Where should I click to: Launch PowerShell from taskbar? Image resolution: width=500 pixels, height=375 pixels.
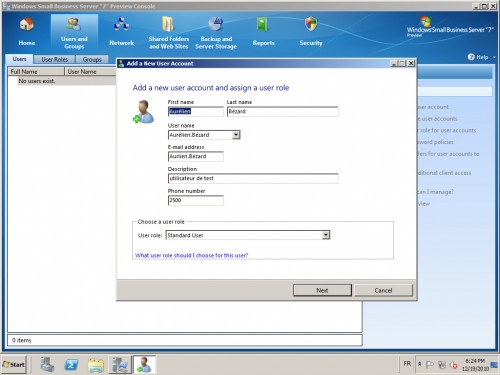tap(71, 364)
